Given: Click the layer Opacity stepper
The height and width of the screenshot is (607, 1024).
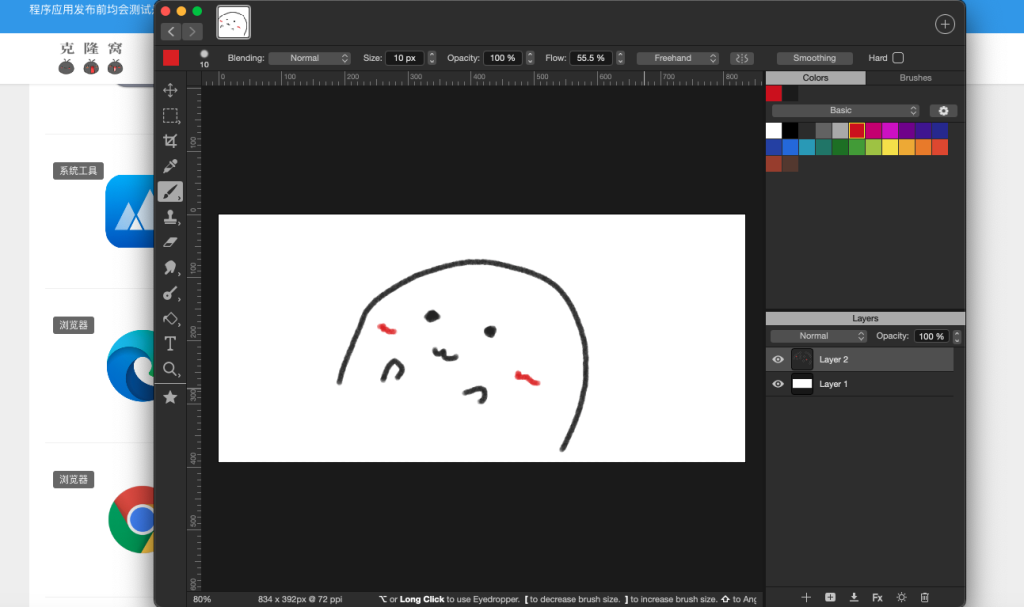Looking at the screenshot, I should click(957, 336).
